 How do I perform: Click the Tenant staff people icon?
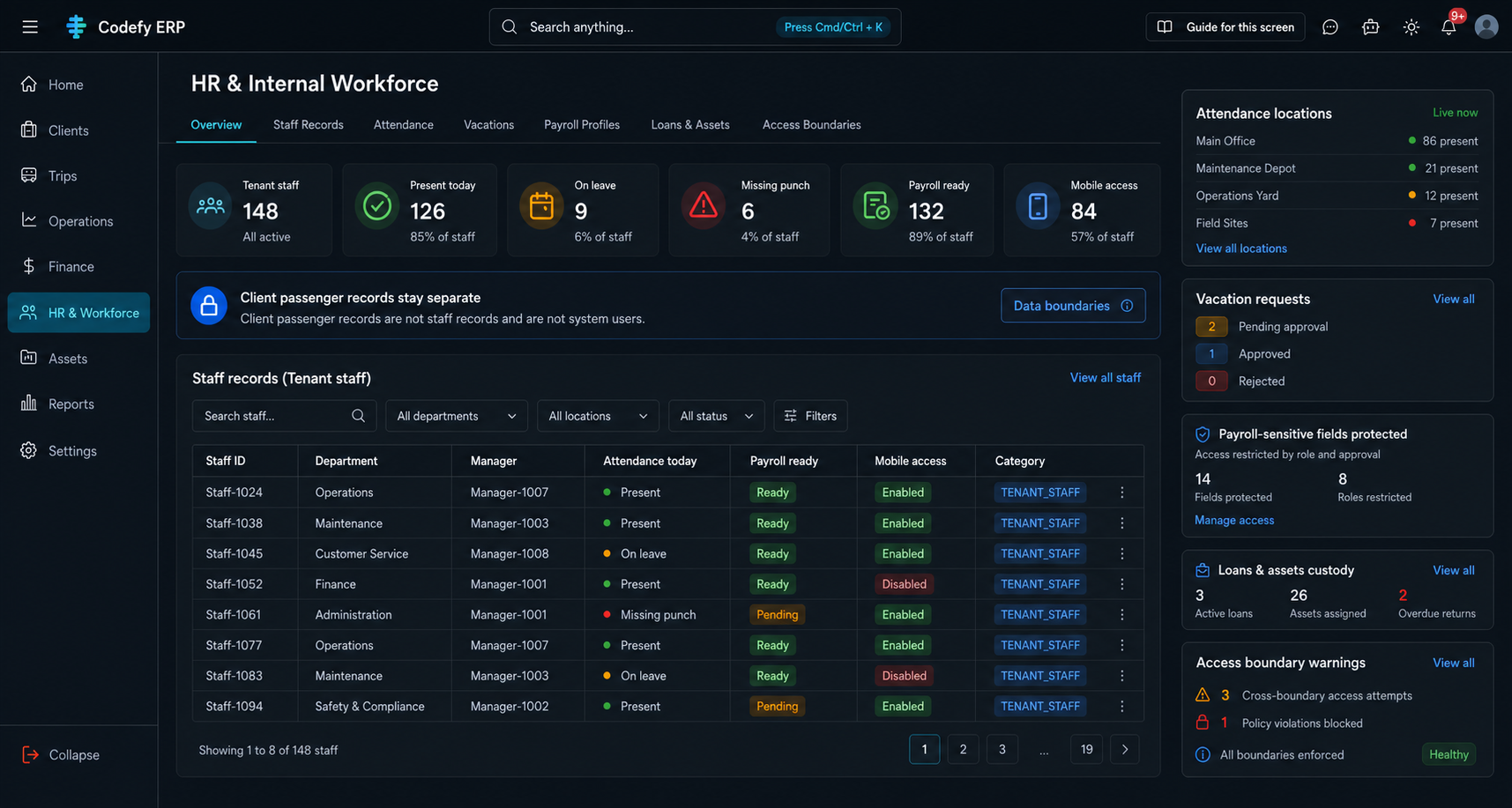[211, 206]
